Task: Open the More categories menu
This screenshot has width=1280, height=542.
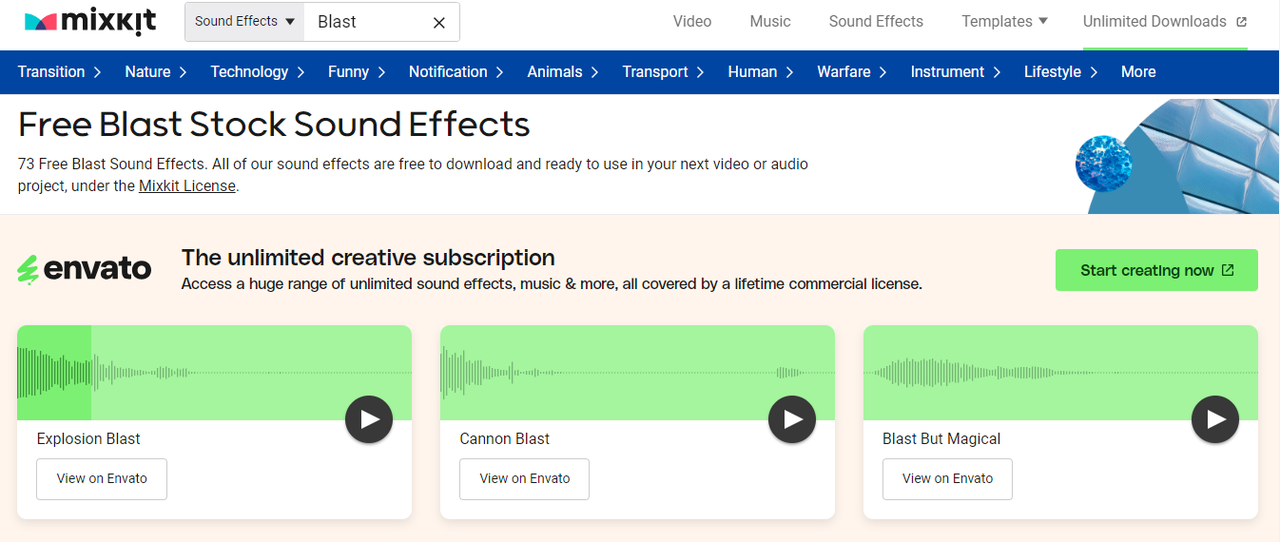Action: [x=1138, y=72]
